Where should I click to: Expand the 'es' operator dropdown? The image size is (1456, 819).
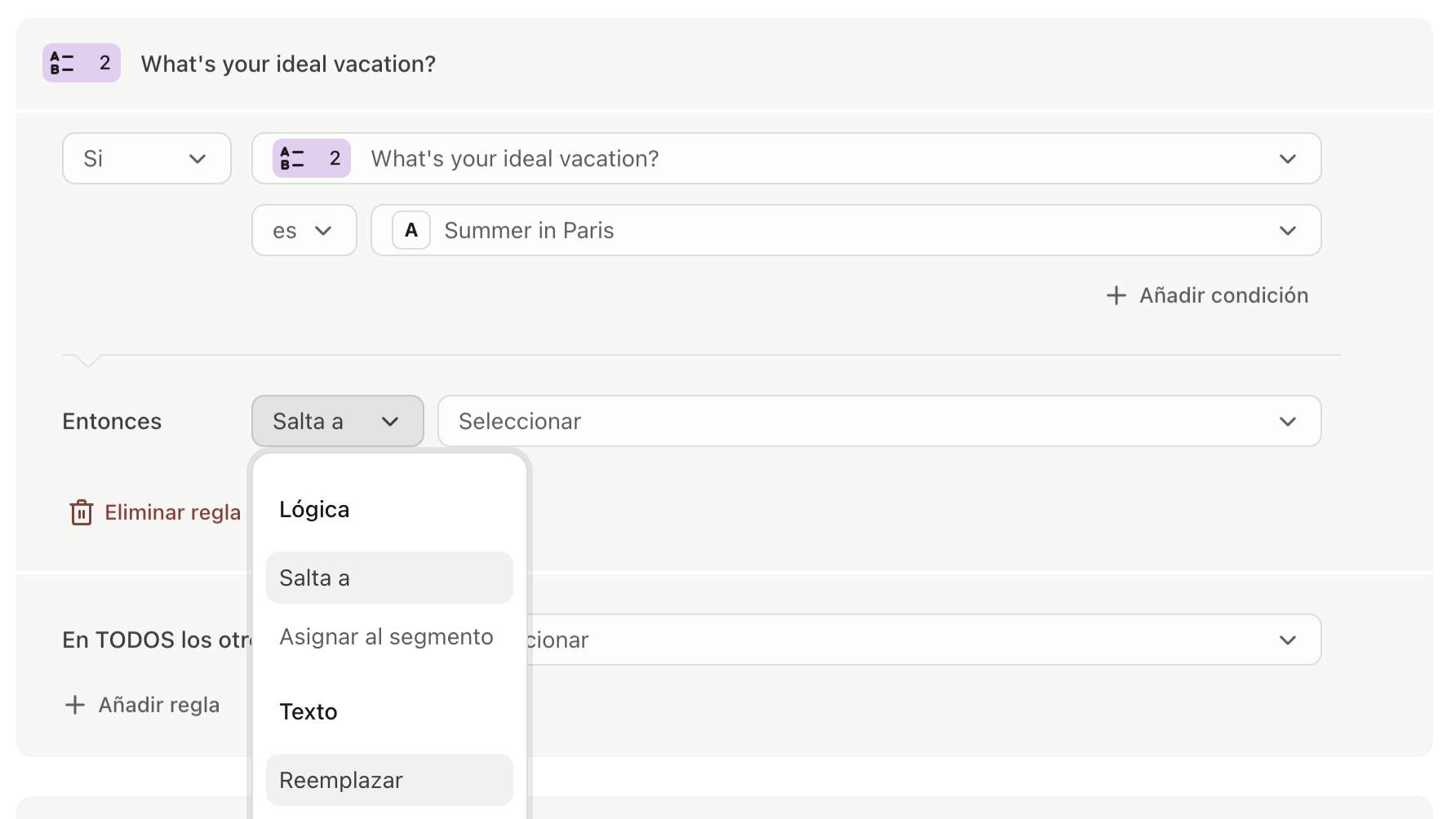pyautogui.click(x=304, y=230)
